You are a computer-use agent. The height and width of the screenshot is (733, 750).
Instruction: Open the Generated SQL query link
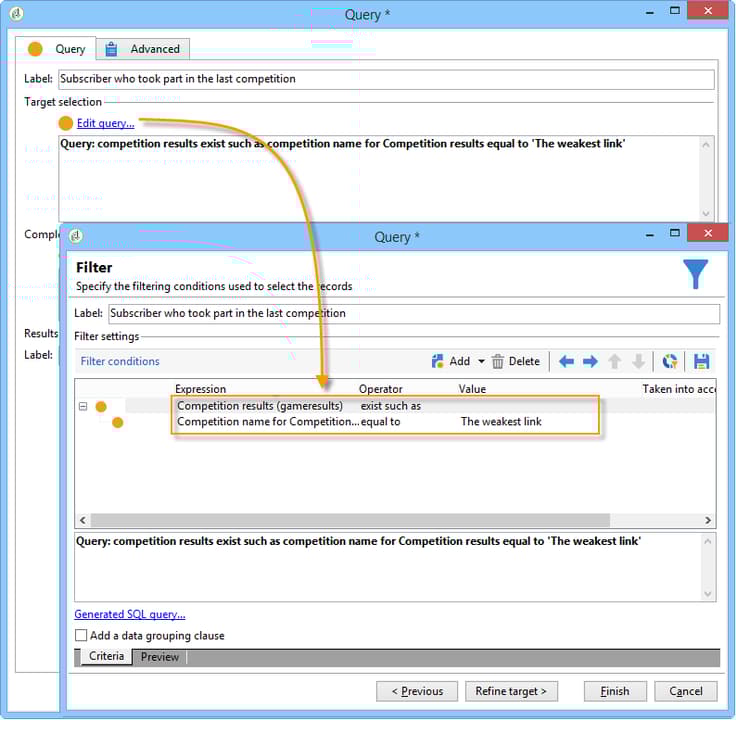(130, 614)
